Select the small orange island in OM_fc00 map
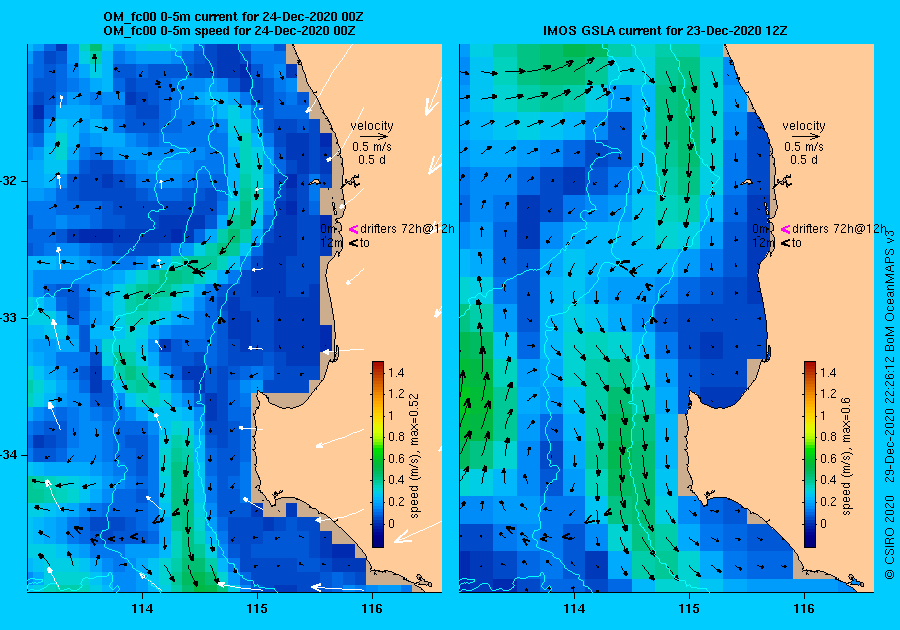 click(x=315, y=182)
